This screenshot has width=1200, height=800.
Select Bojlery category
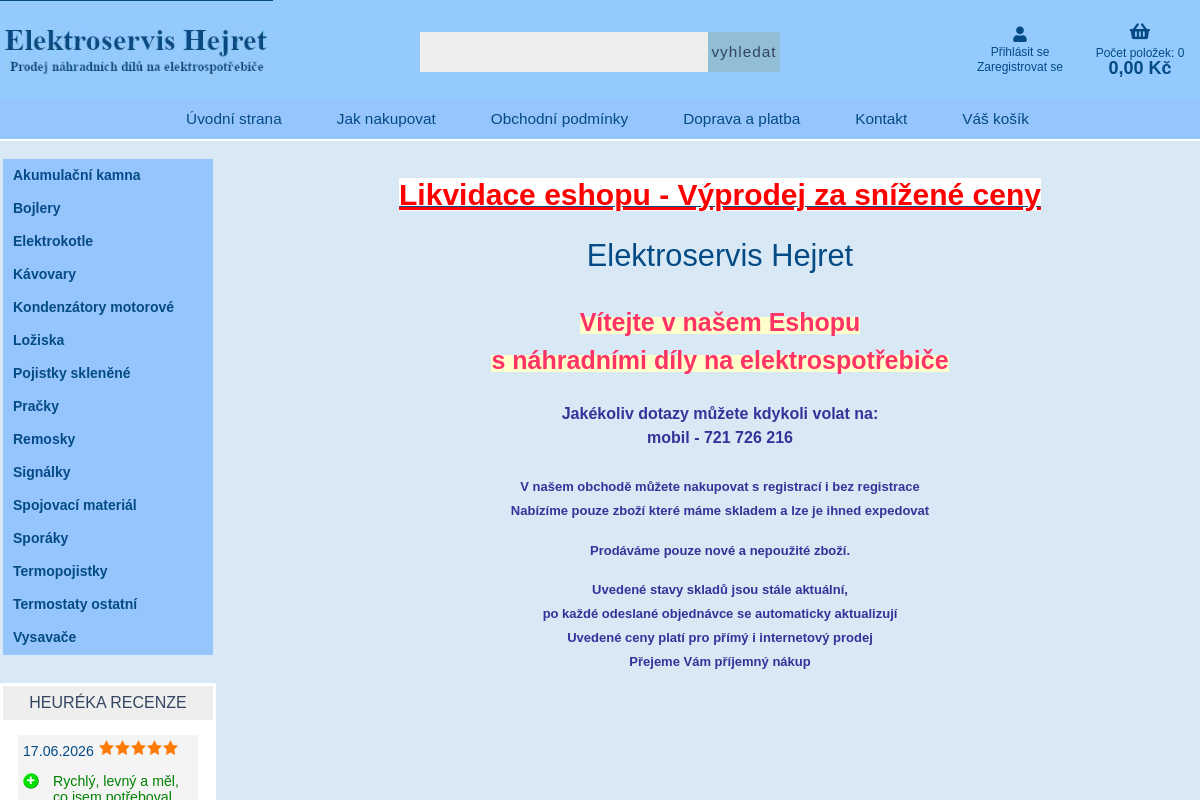click(x=108, y=208)
